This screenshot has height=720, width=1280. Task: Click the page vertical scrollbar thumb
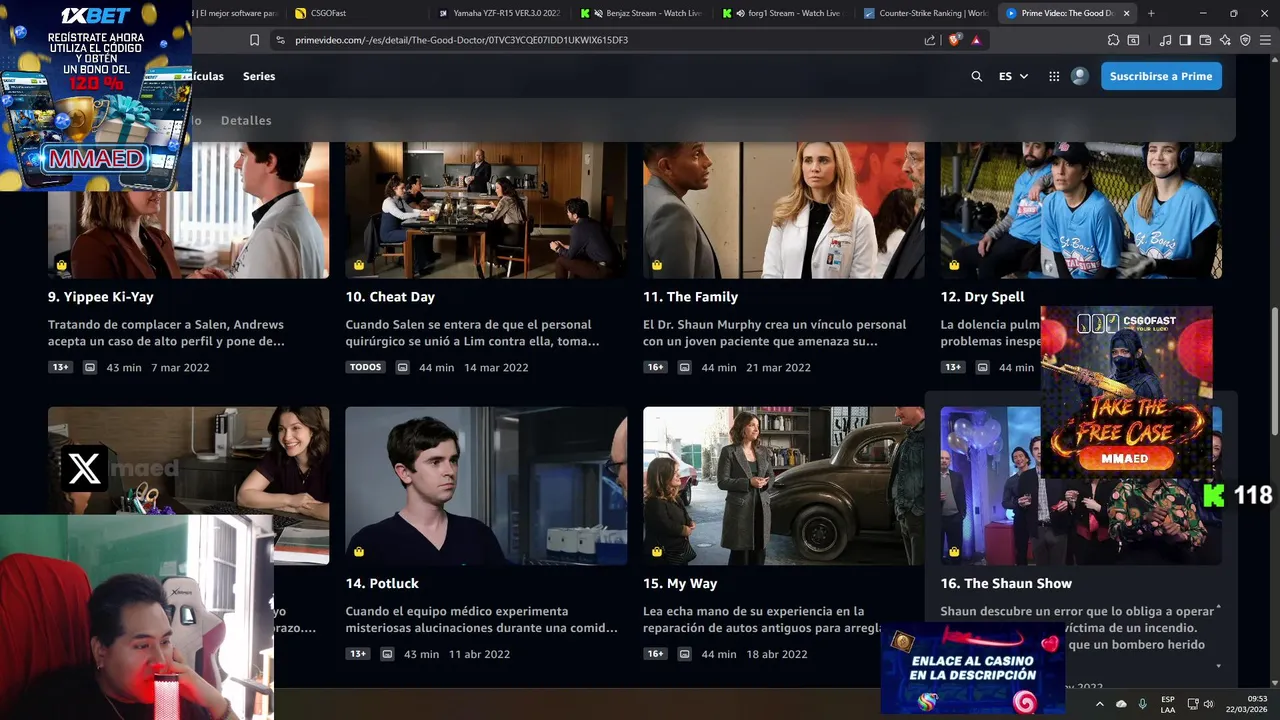pyautogui.click(x=1274, y=370)
